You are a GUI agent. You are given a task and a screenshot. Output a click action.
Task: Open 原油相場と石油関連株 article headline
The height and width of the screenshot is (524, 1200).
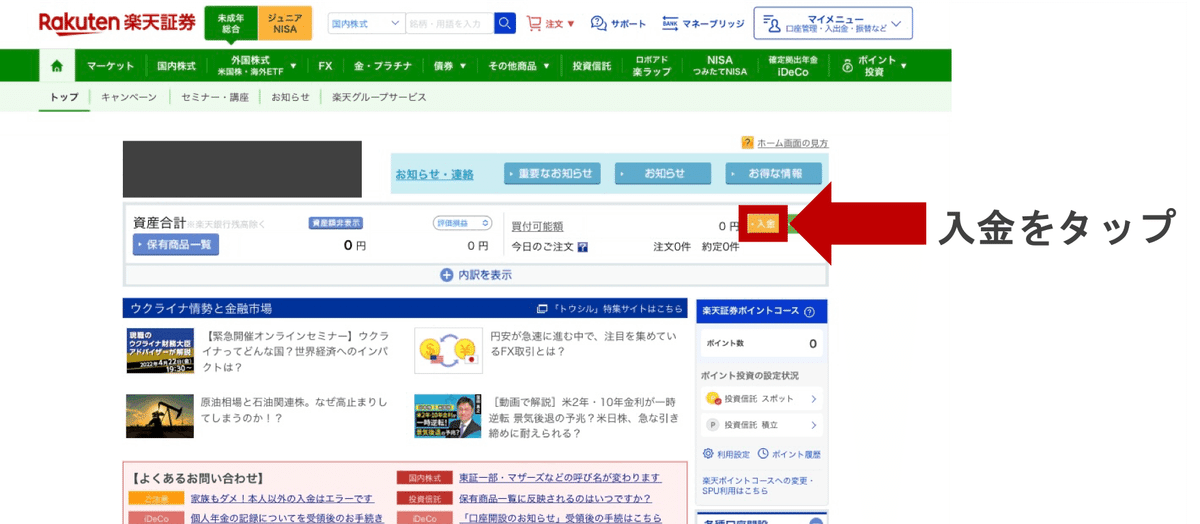[x=294, y=409]
